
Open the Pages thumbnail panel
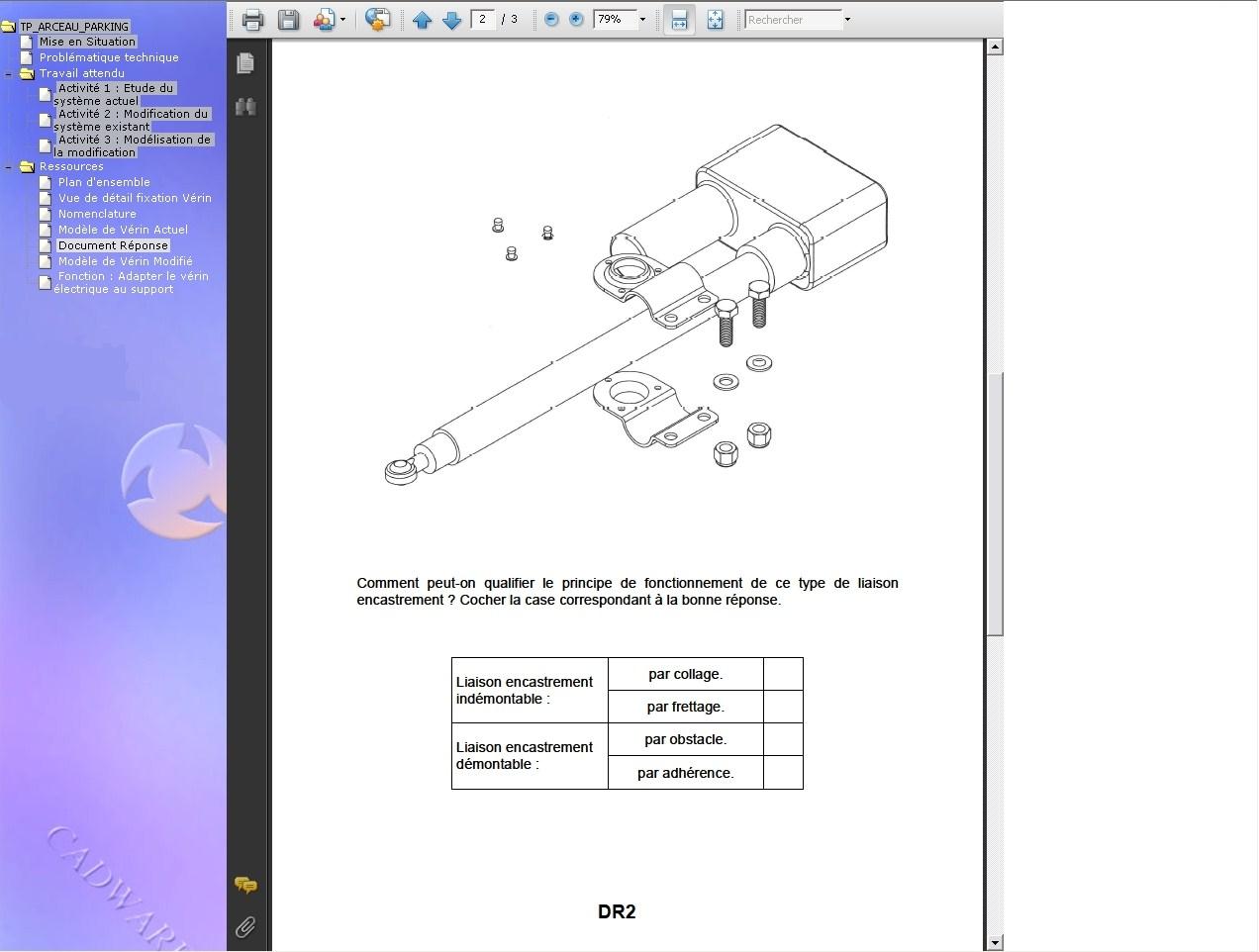[245, 63]
